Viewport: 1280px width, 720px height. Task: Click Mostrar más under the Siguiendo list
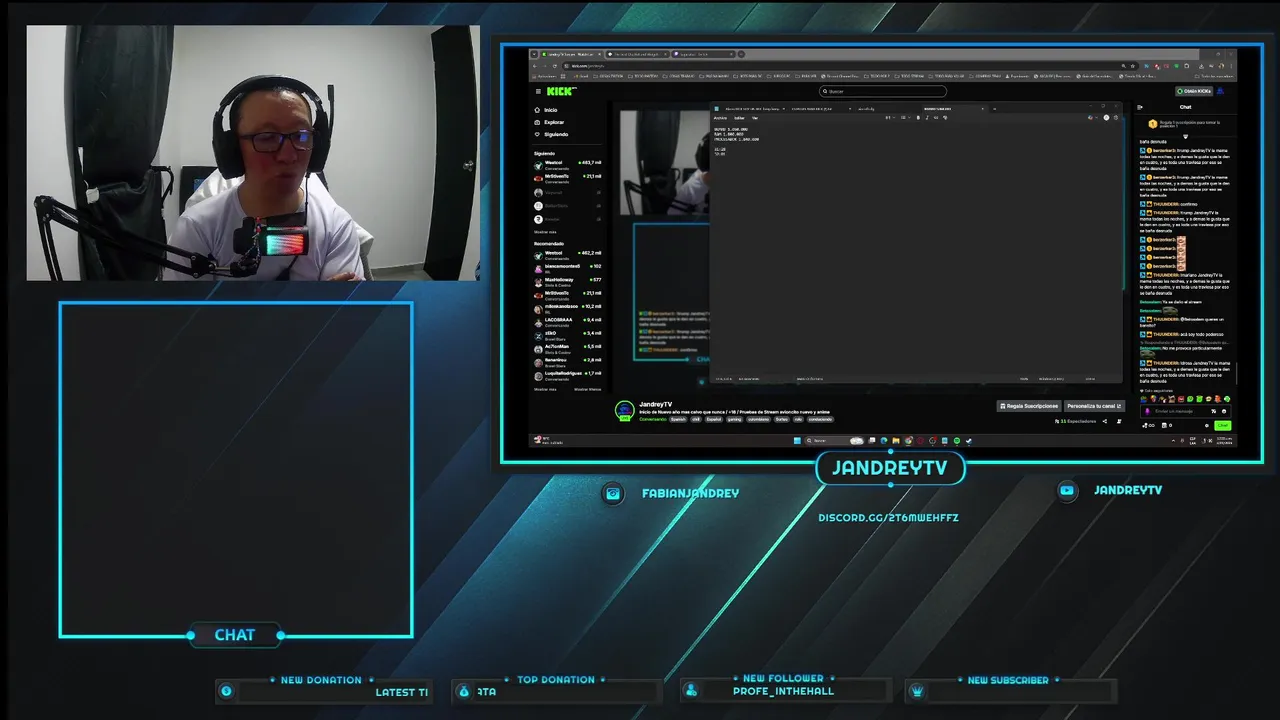pos(545,232)
